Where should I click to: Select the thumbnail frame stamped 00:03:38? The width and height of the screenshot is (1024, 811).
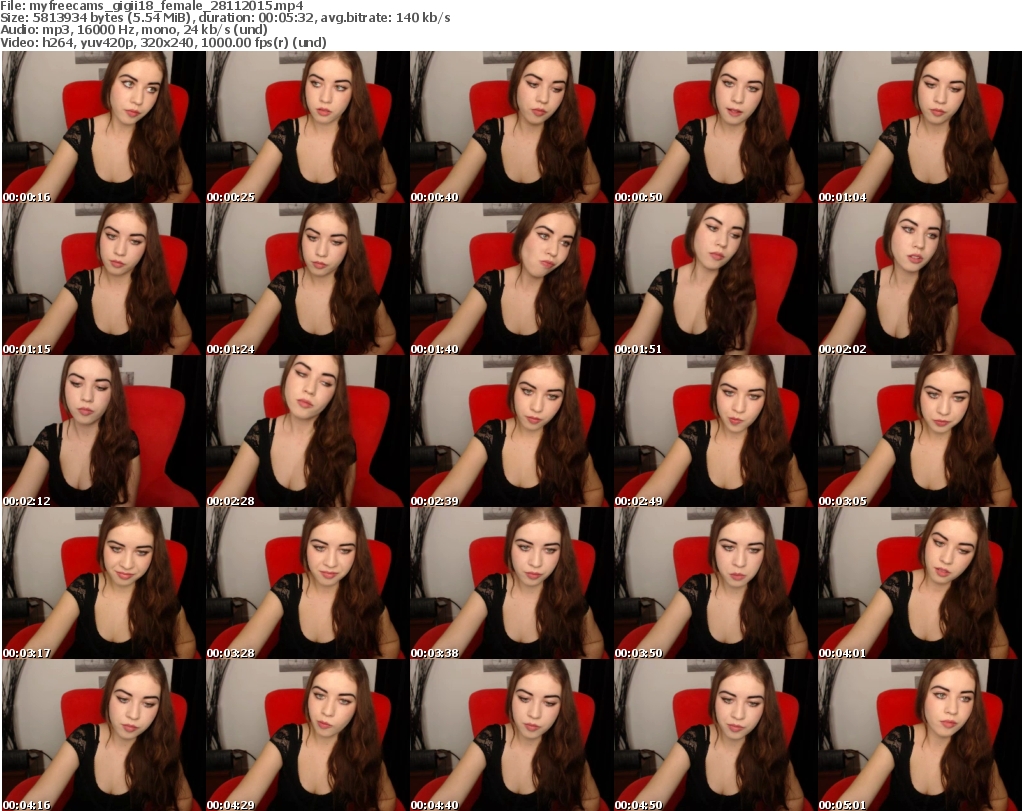click(511, 583)
